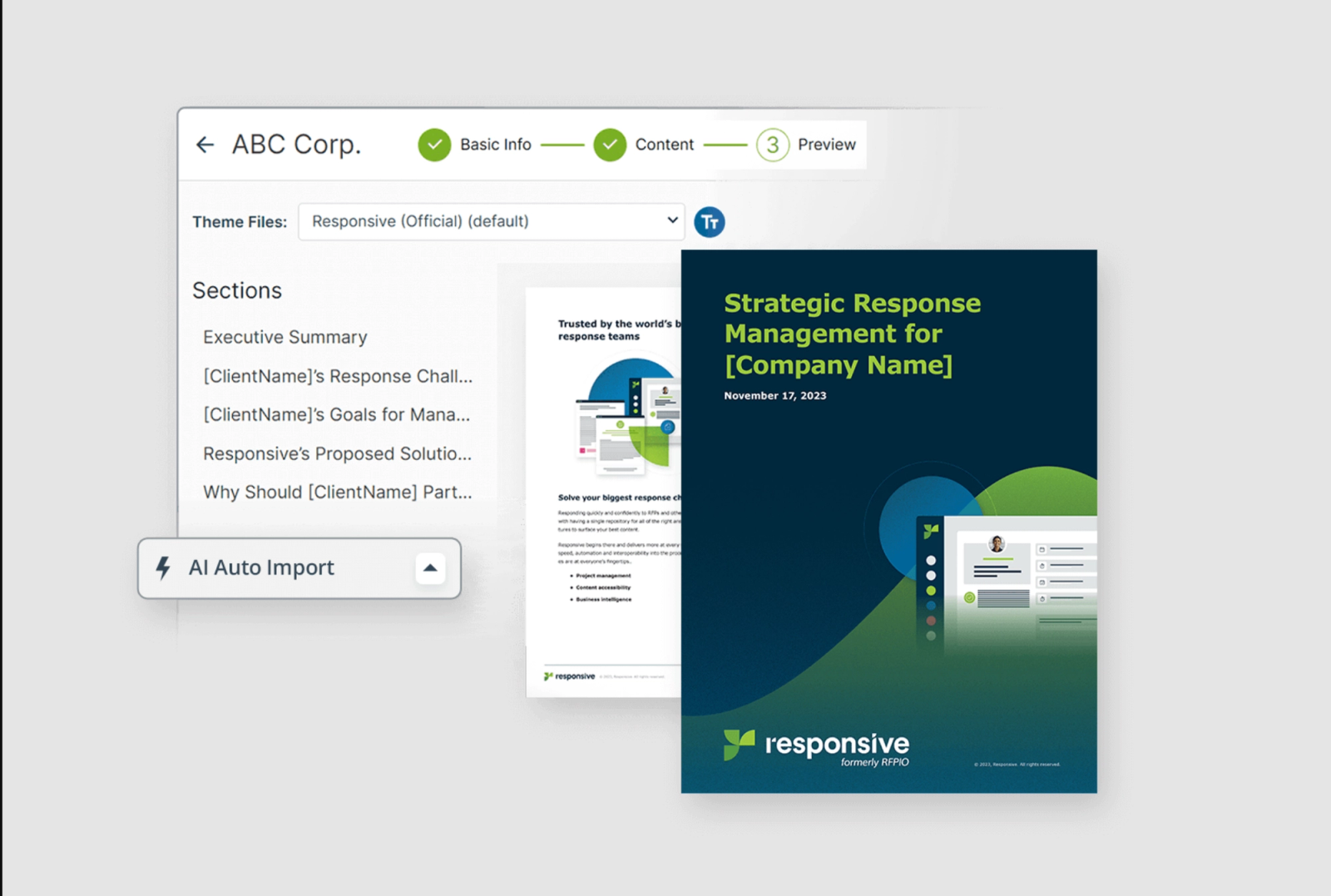Collapse the AI Auto Import arrow
Screen dimensions: 1331x896
coord(430,568)
